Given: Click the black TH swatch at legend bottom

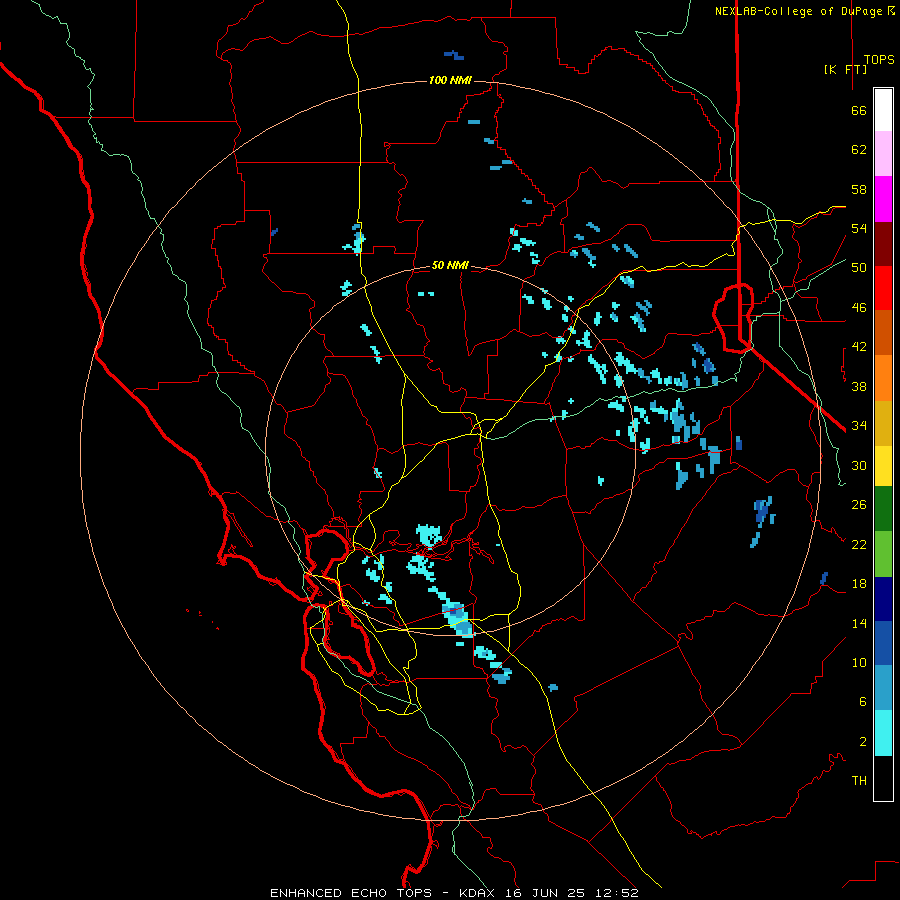Looking at the screenshot, I should [x=883, y=778].
